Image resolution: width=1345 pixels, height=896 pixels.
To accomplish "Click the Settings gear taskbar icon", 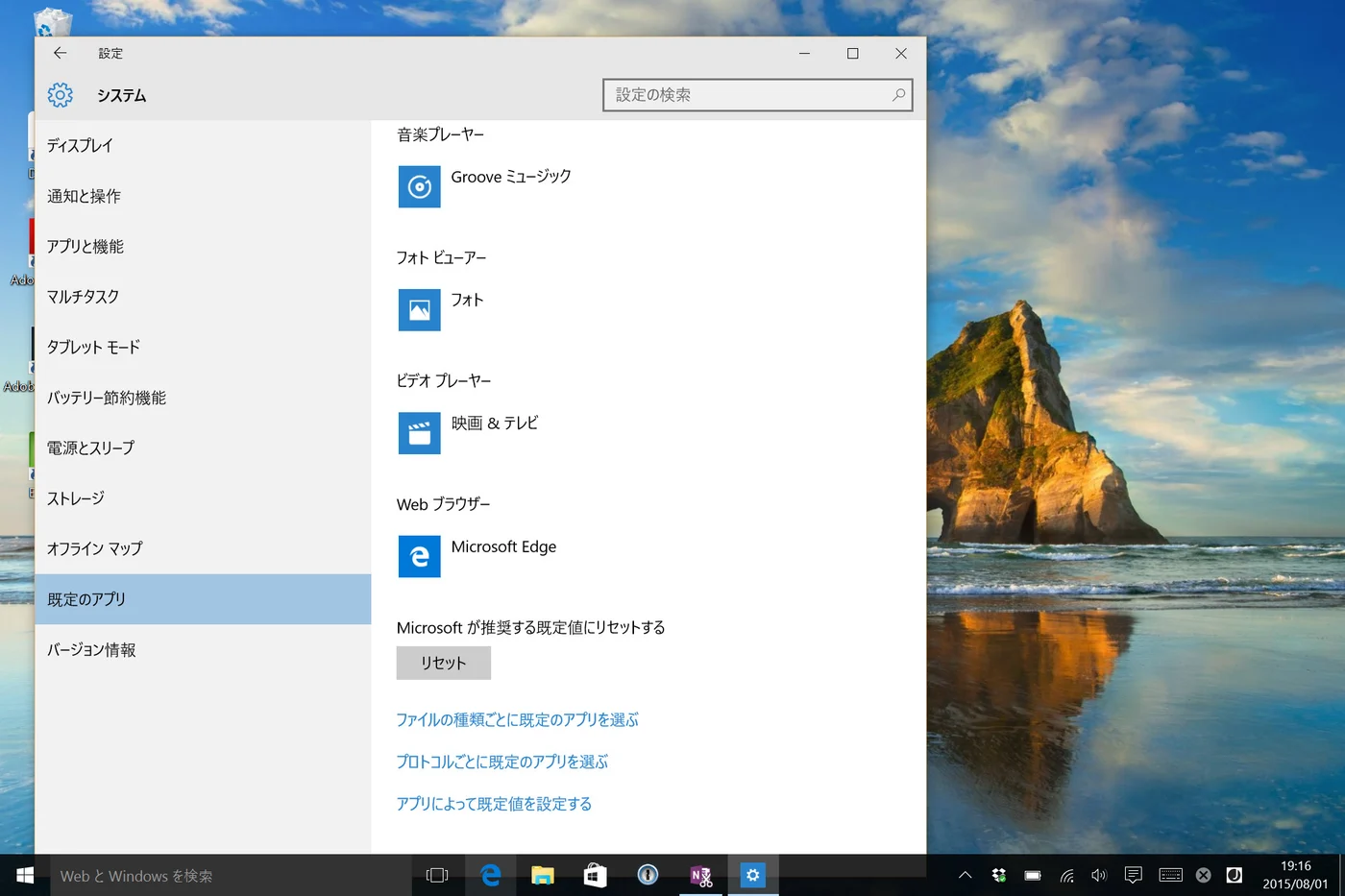I will point(753,875).
